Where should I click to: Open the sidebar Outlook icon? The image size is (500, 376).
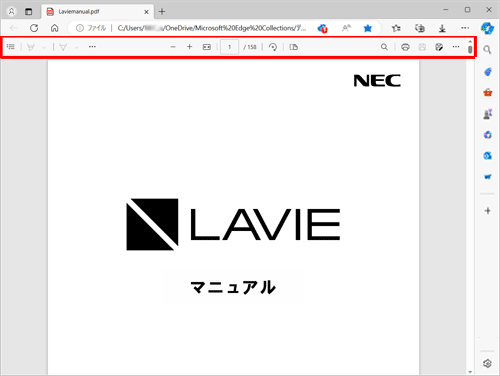tap(488, 156)
